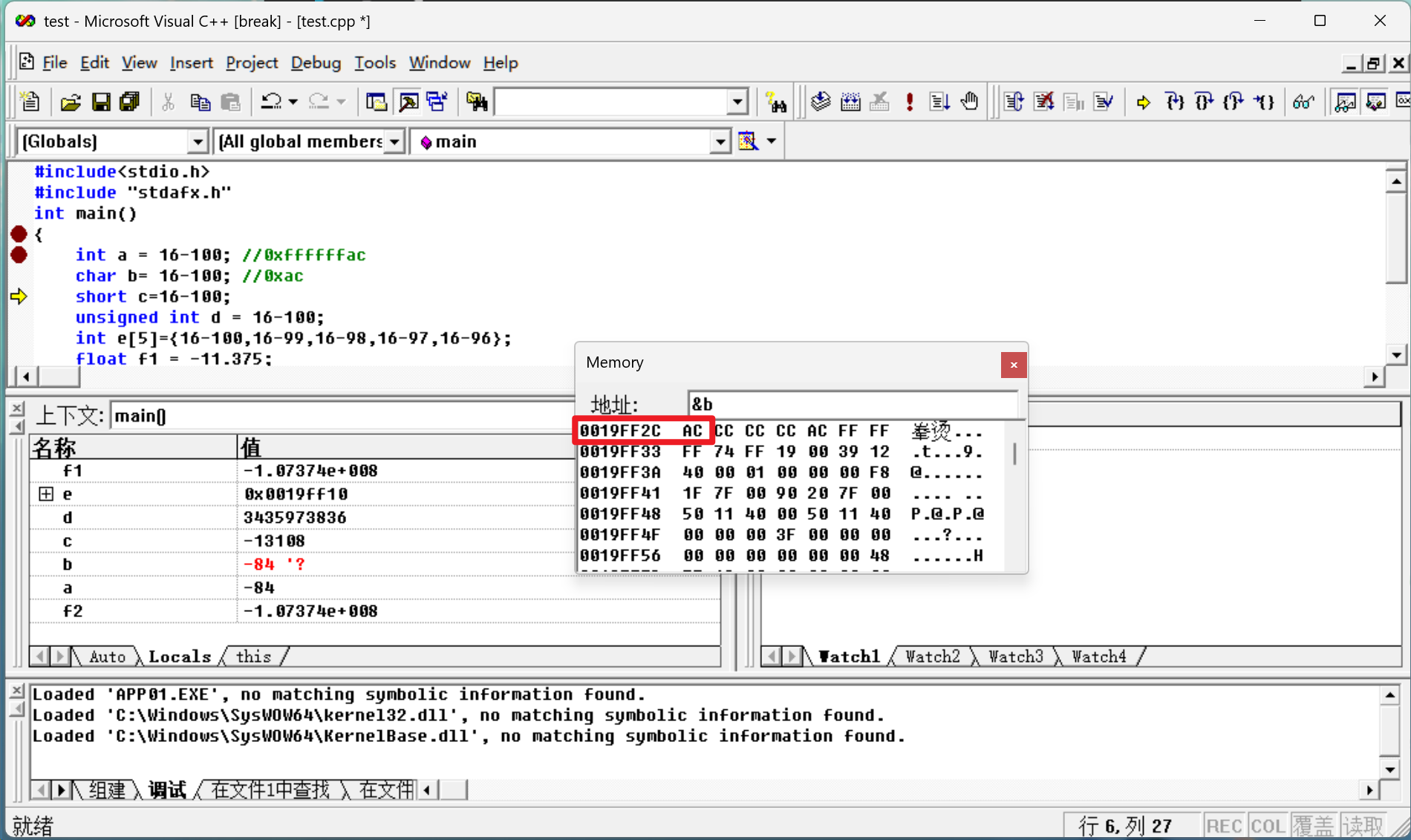Open the Insert menu

191,63
